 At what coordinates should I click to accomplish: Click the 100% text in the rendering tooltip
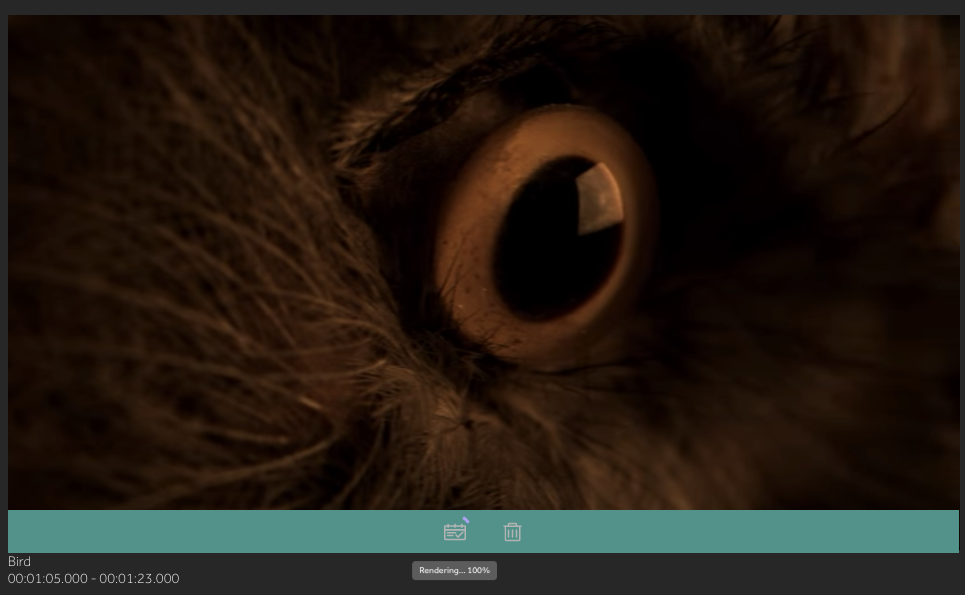click(x=479, y=570)
